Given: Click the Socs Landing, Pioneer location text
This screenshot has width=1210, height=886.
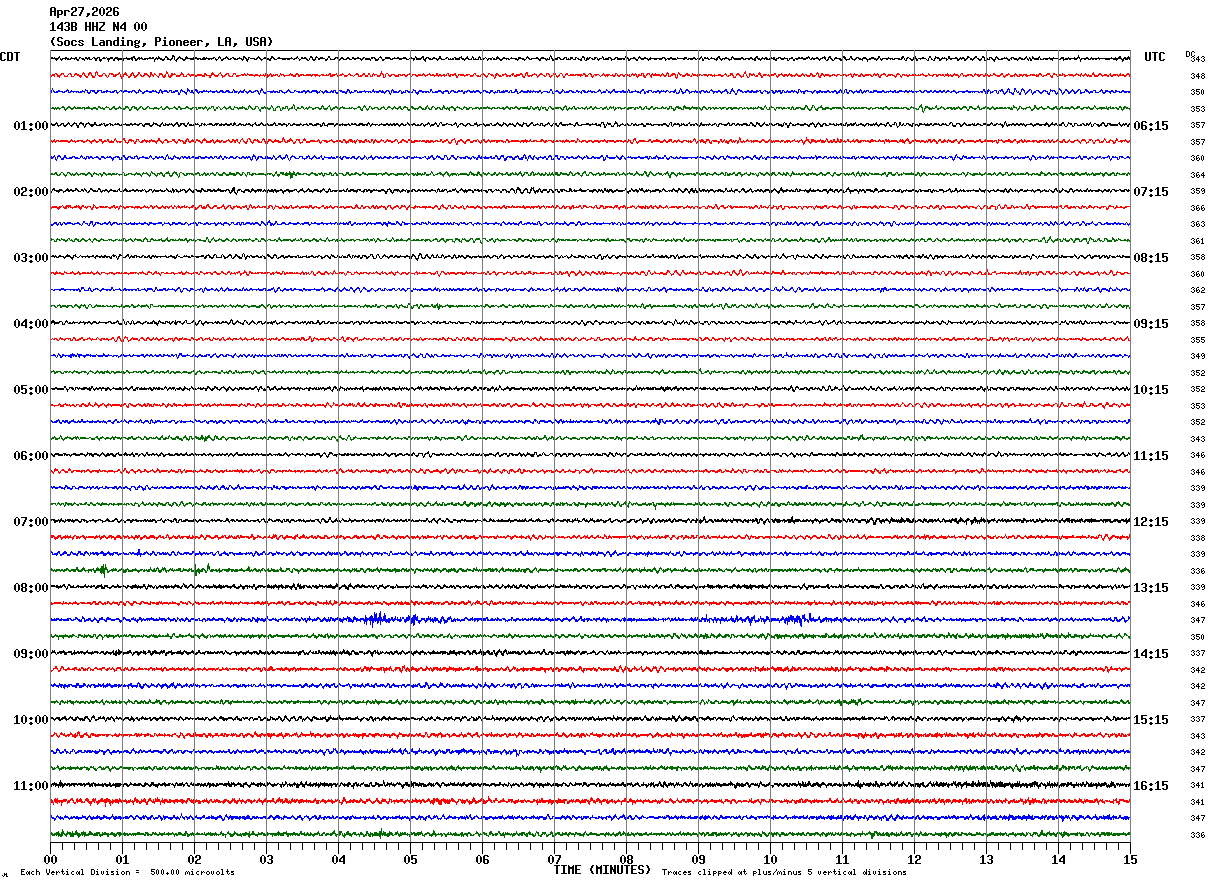Looking at the screenshot, I should tap(161, 42).
